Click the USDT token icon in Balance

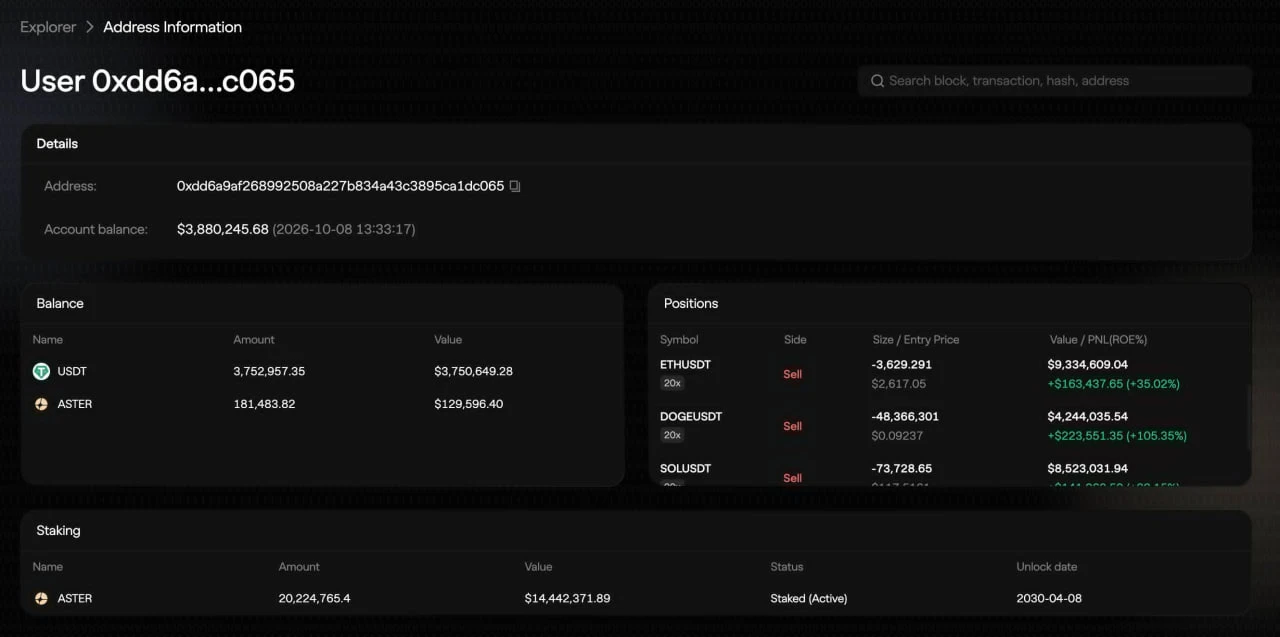41,371
